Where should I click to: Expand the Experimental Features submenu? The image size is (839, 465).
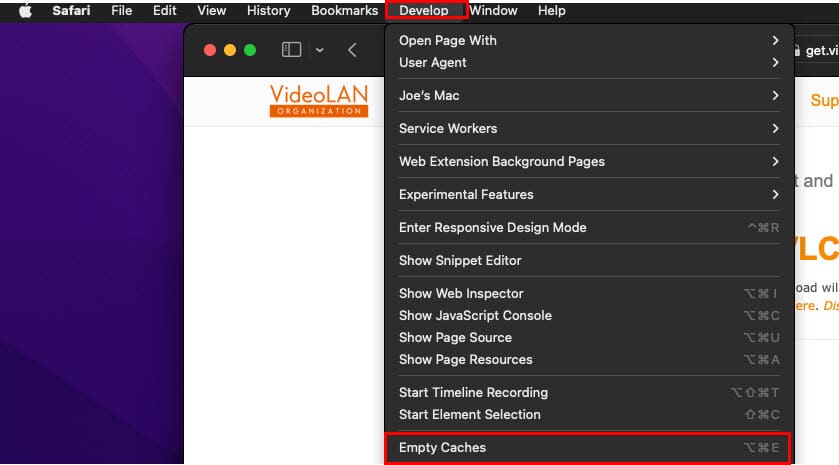(589, 194)
